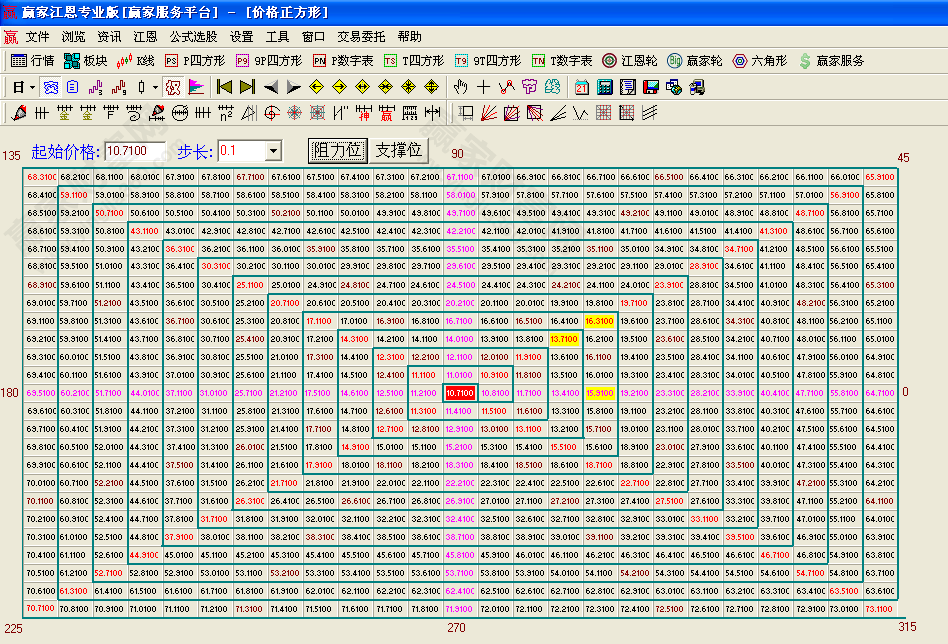Open the 江恩轮 (Gann wheel) tool

(631, 61)
